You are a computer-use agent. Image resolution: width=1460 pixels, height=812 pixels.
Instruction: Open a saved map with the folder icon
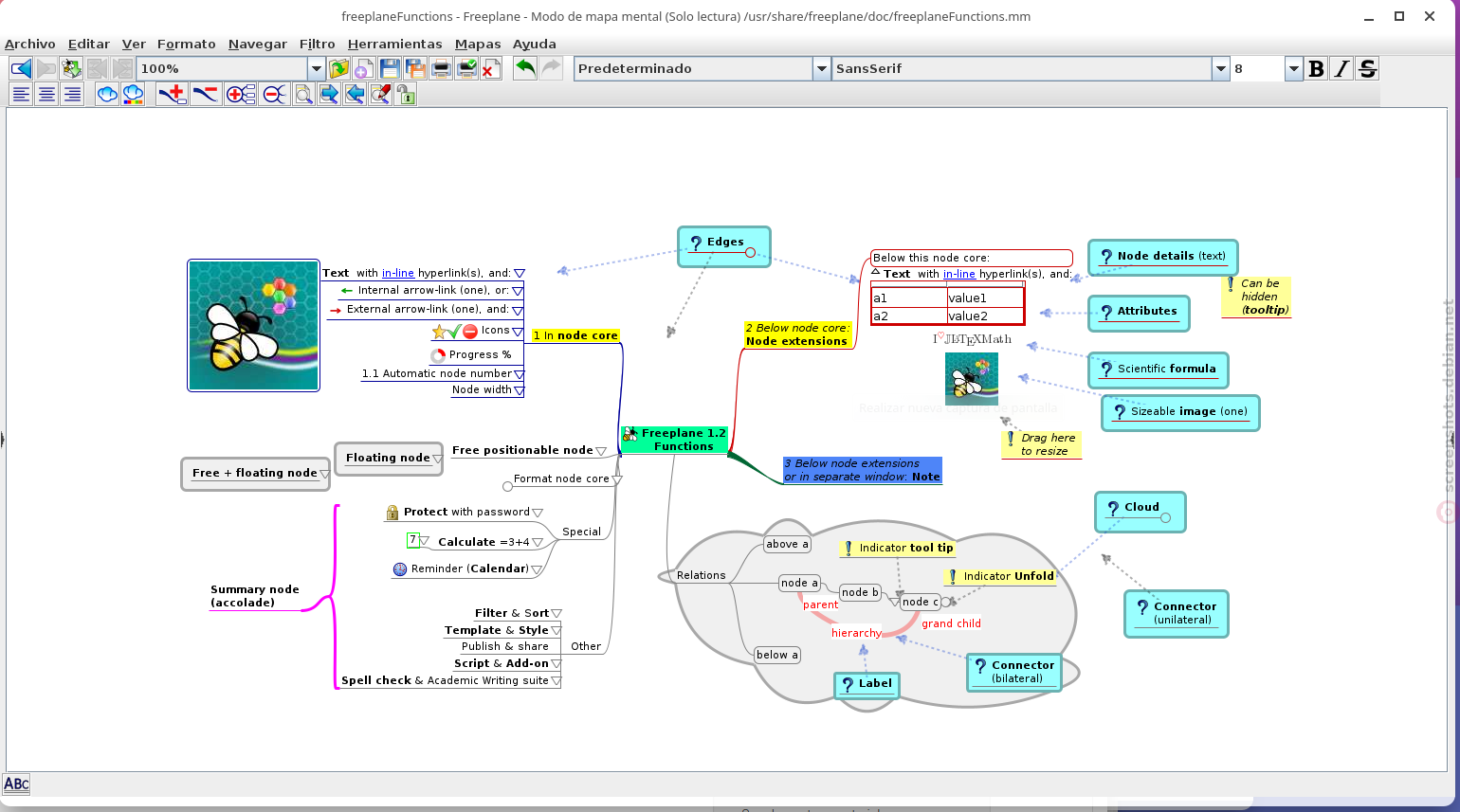coord(338,68)
